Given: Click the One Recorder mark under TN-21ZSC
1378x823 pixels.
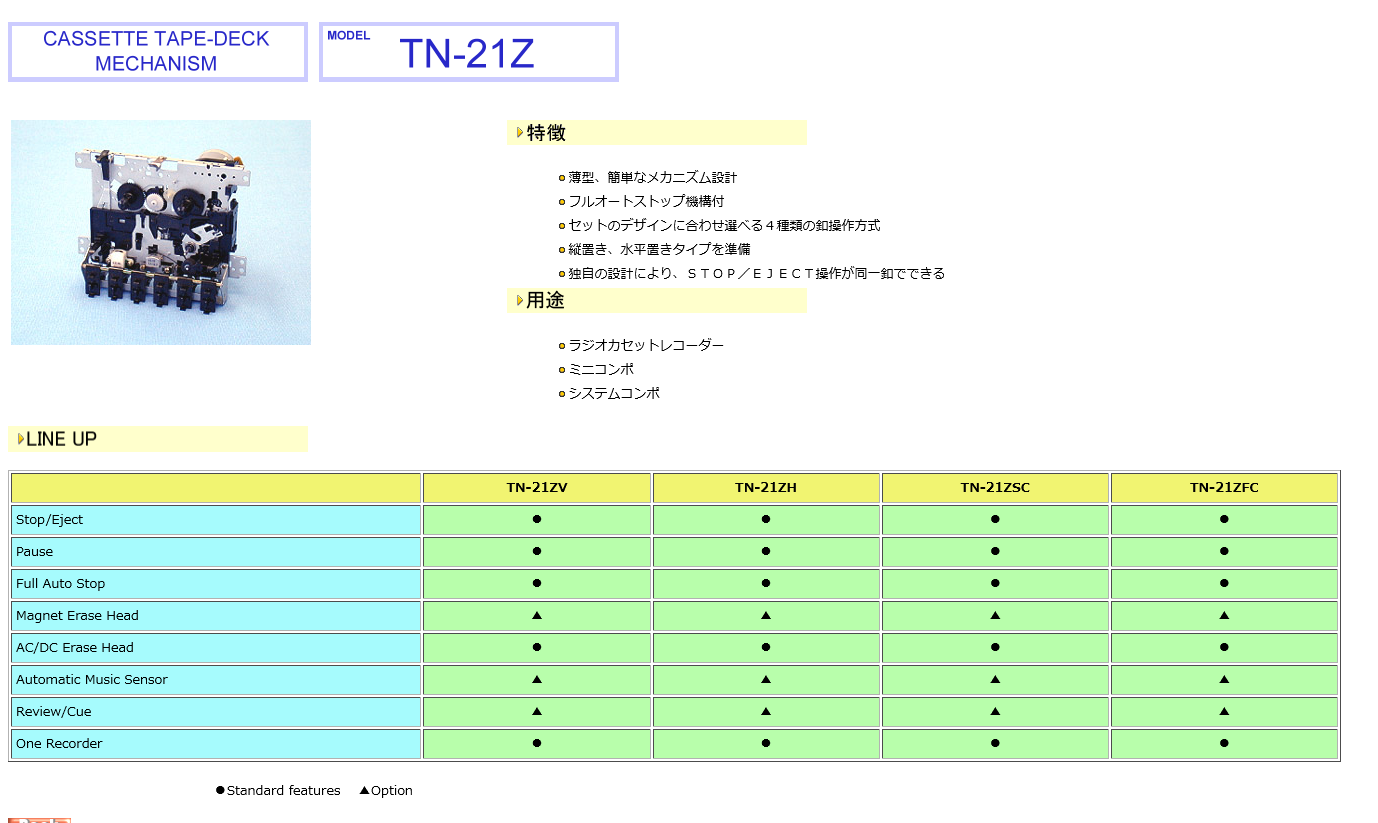Looking at the screenshot, I should click(x=995, y=744).
